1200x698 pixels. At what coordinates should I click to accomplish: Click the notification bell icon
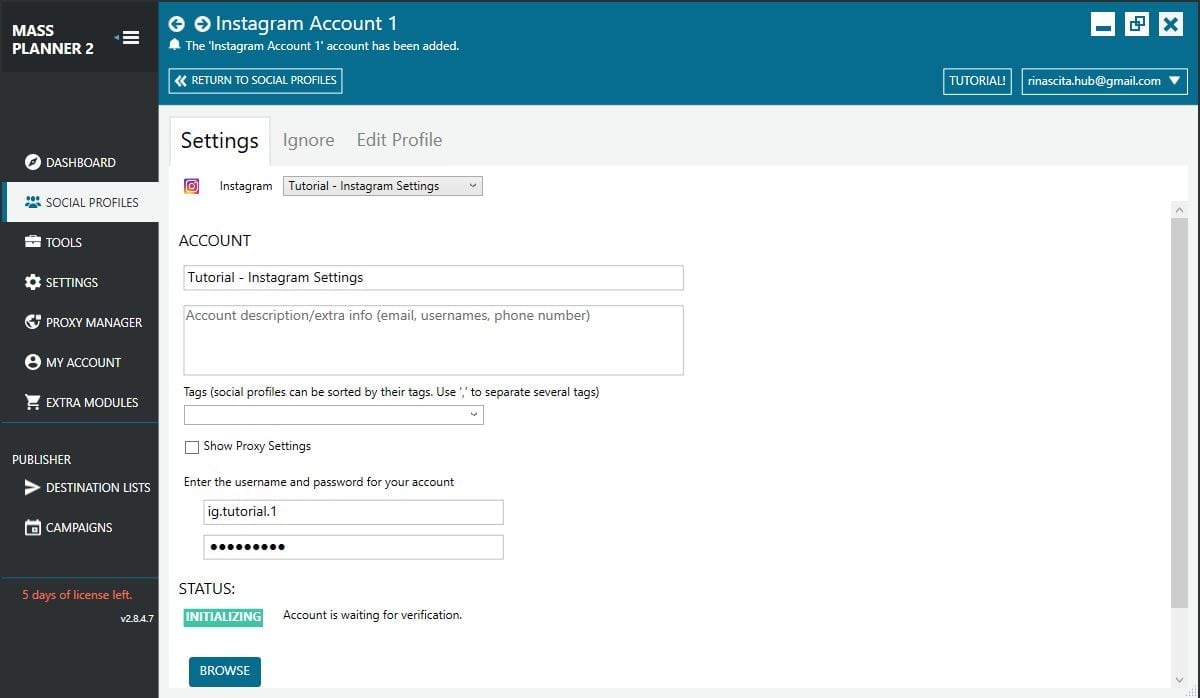click(175, 46)
